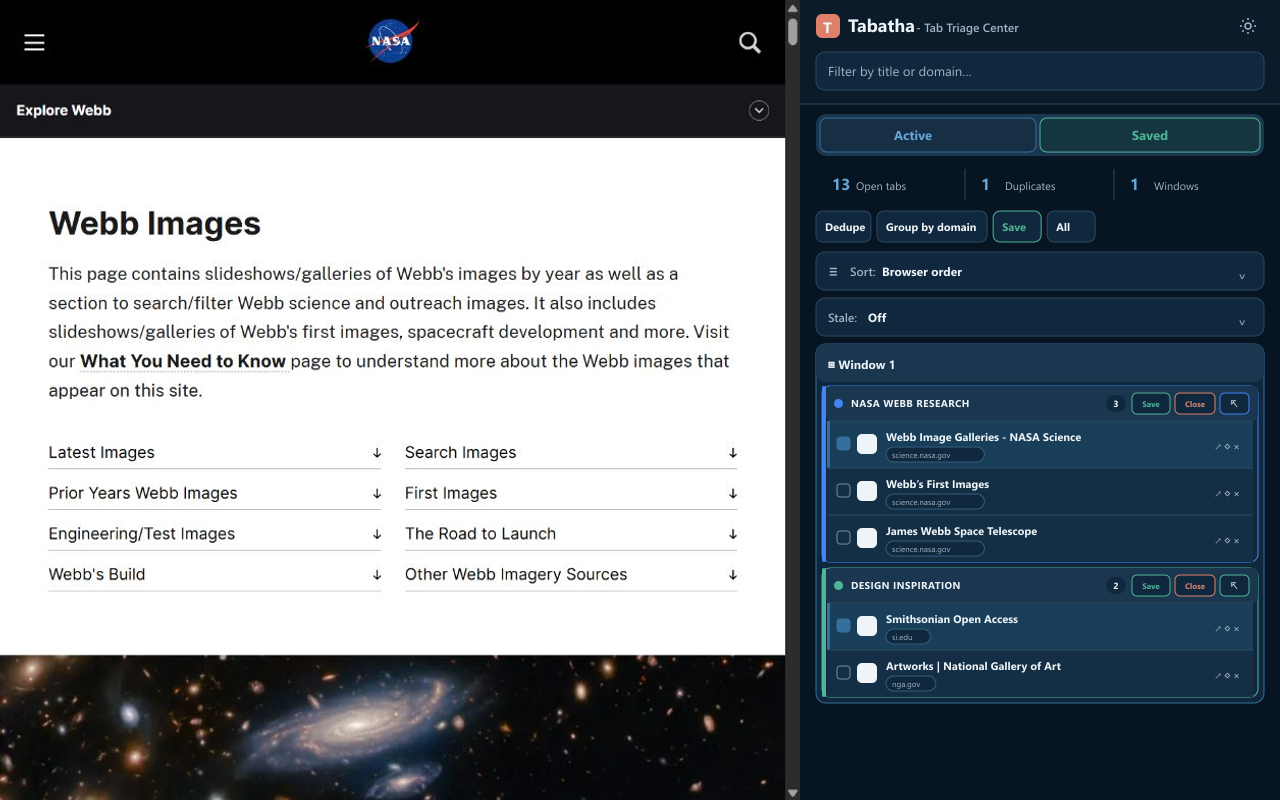Click the arrow button in Design Inspiration header
This screenshot has height=800, width=1280.
pyautogui.click(x=1234, y=586)
